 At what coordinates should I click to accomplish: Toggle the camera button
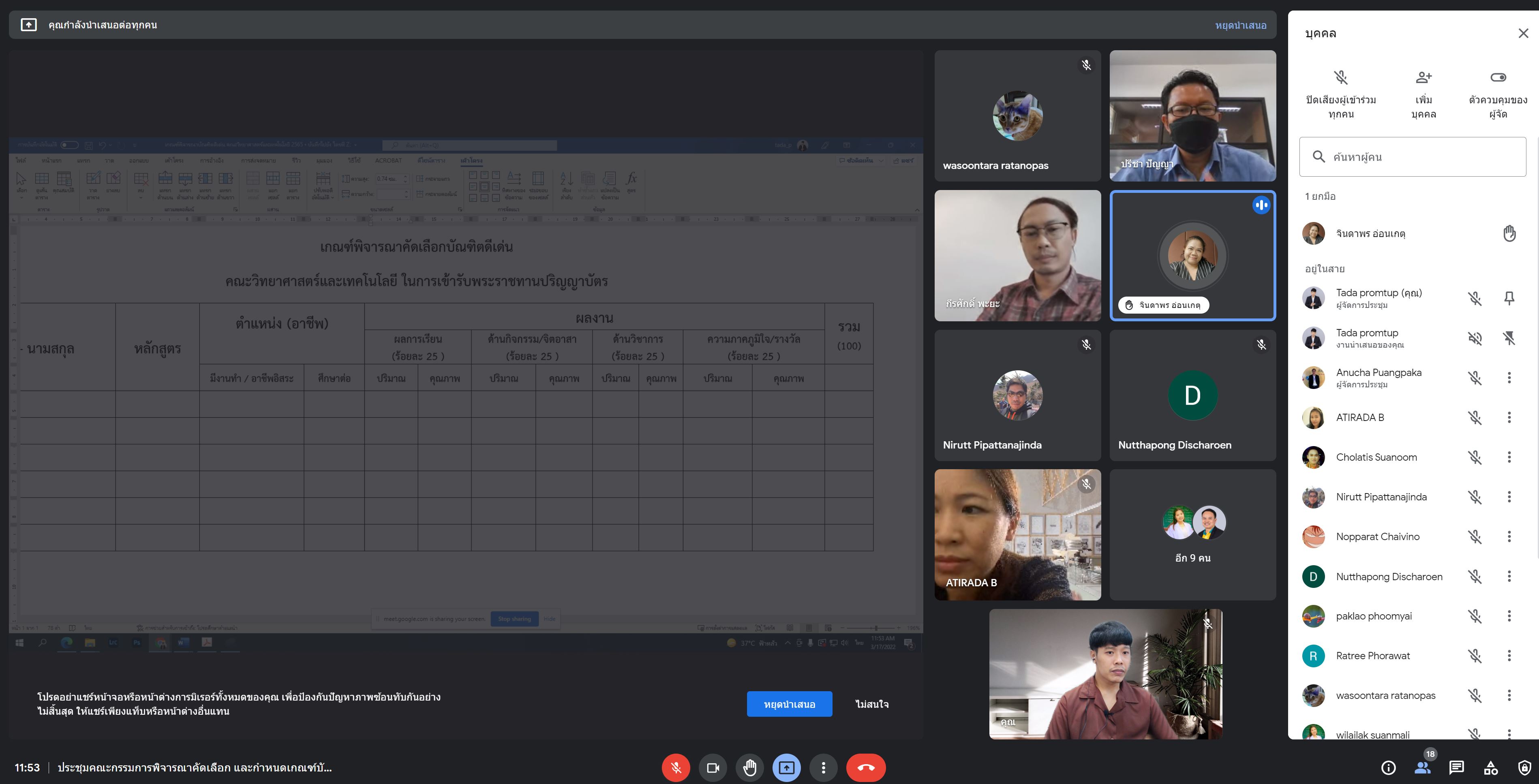(x=713, y=767)
